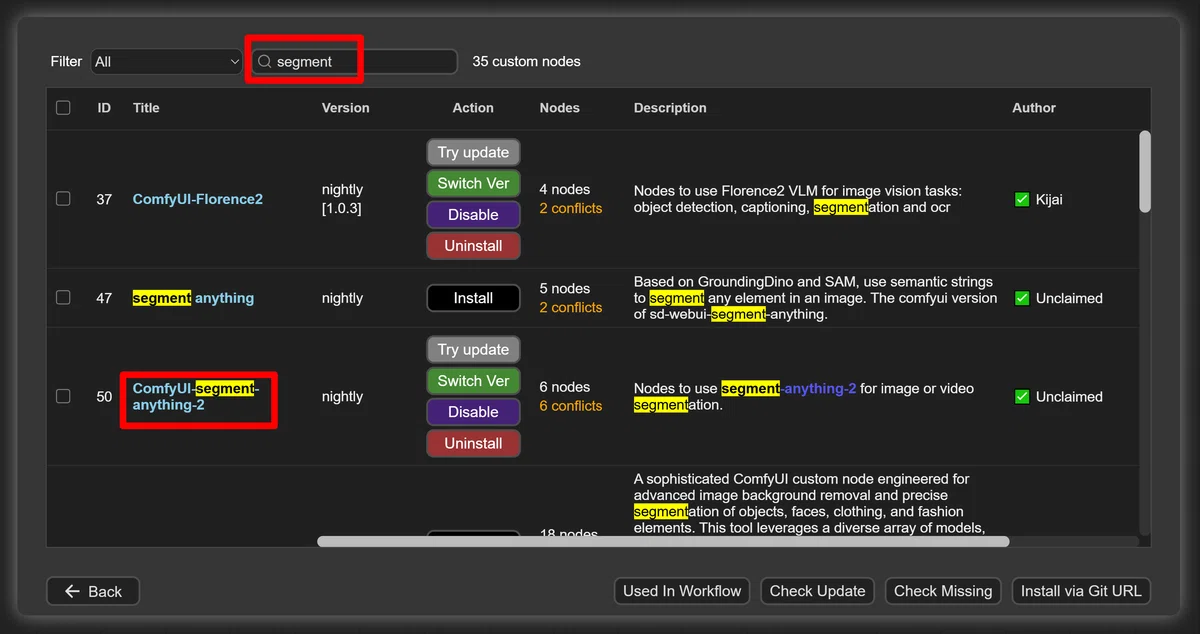Sort by the Nodes column header
This screenshot has width=1200, height=634.
point(559,108)
